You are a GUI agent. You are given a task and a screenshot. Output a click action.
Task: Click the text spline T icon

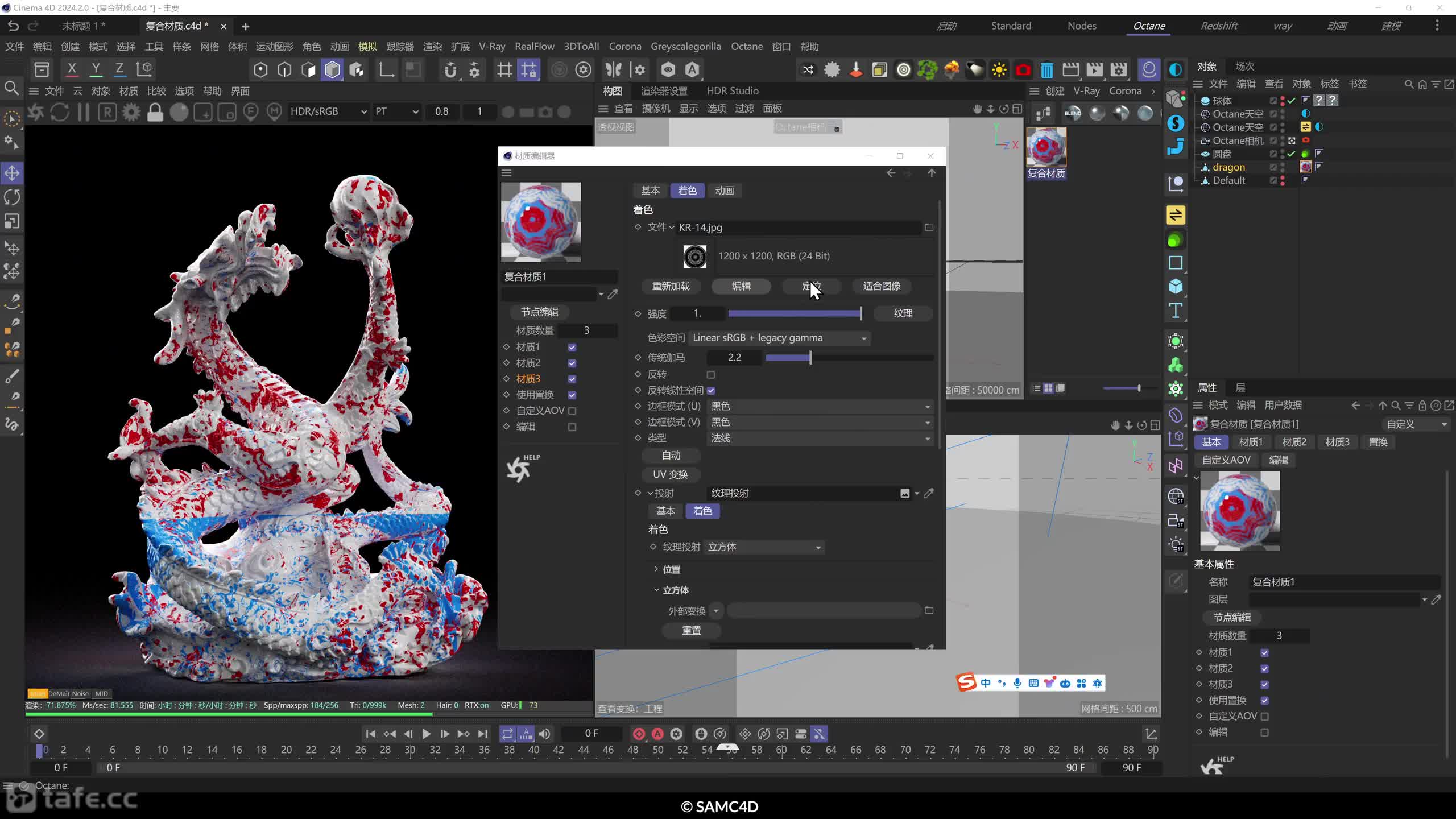point(1176,311)
